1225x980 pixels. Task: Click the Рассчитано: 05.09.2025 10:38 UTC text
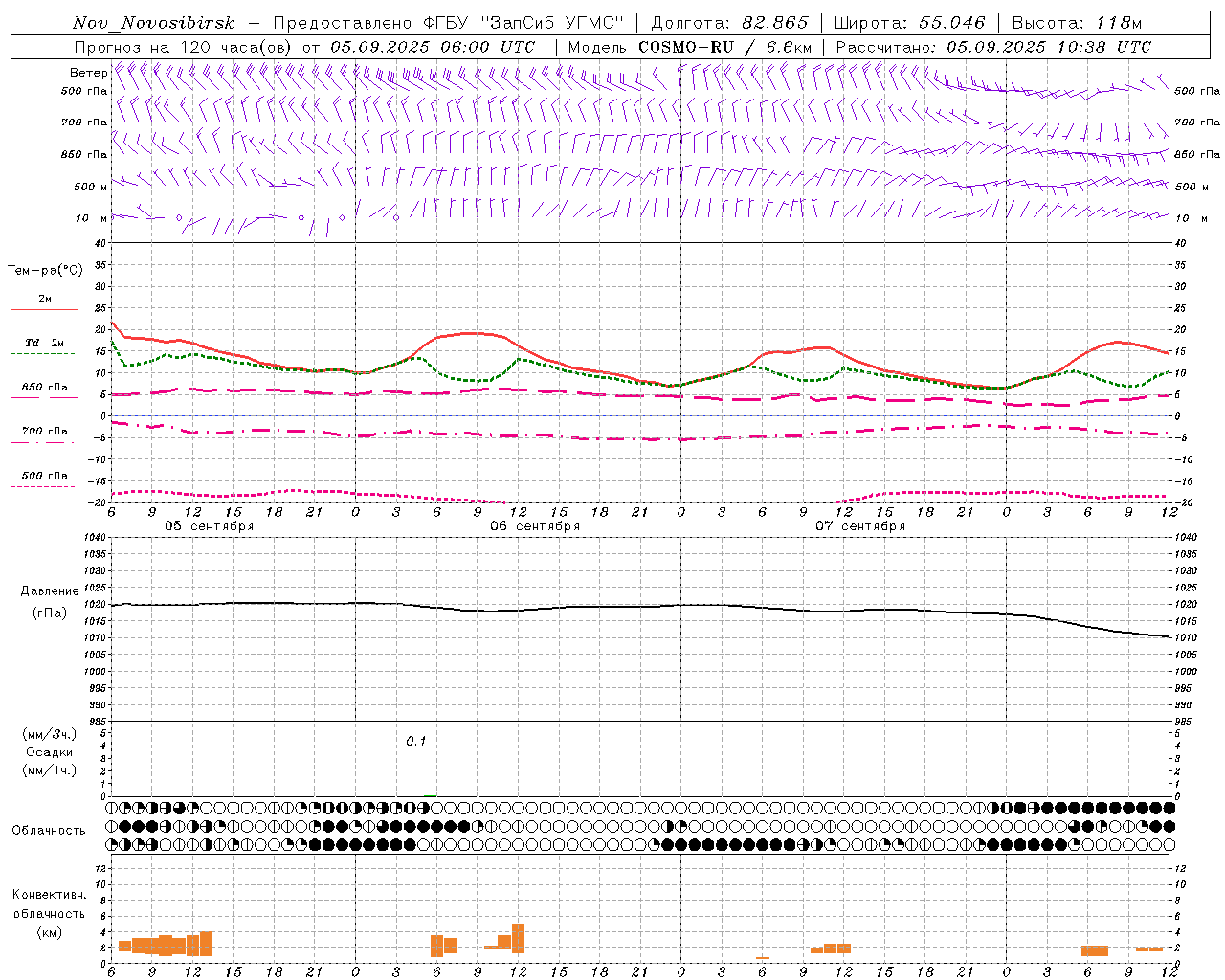coord(993,47)
